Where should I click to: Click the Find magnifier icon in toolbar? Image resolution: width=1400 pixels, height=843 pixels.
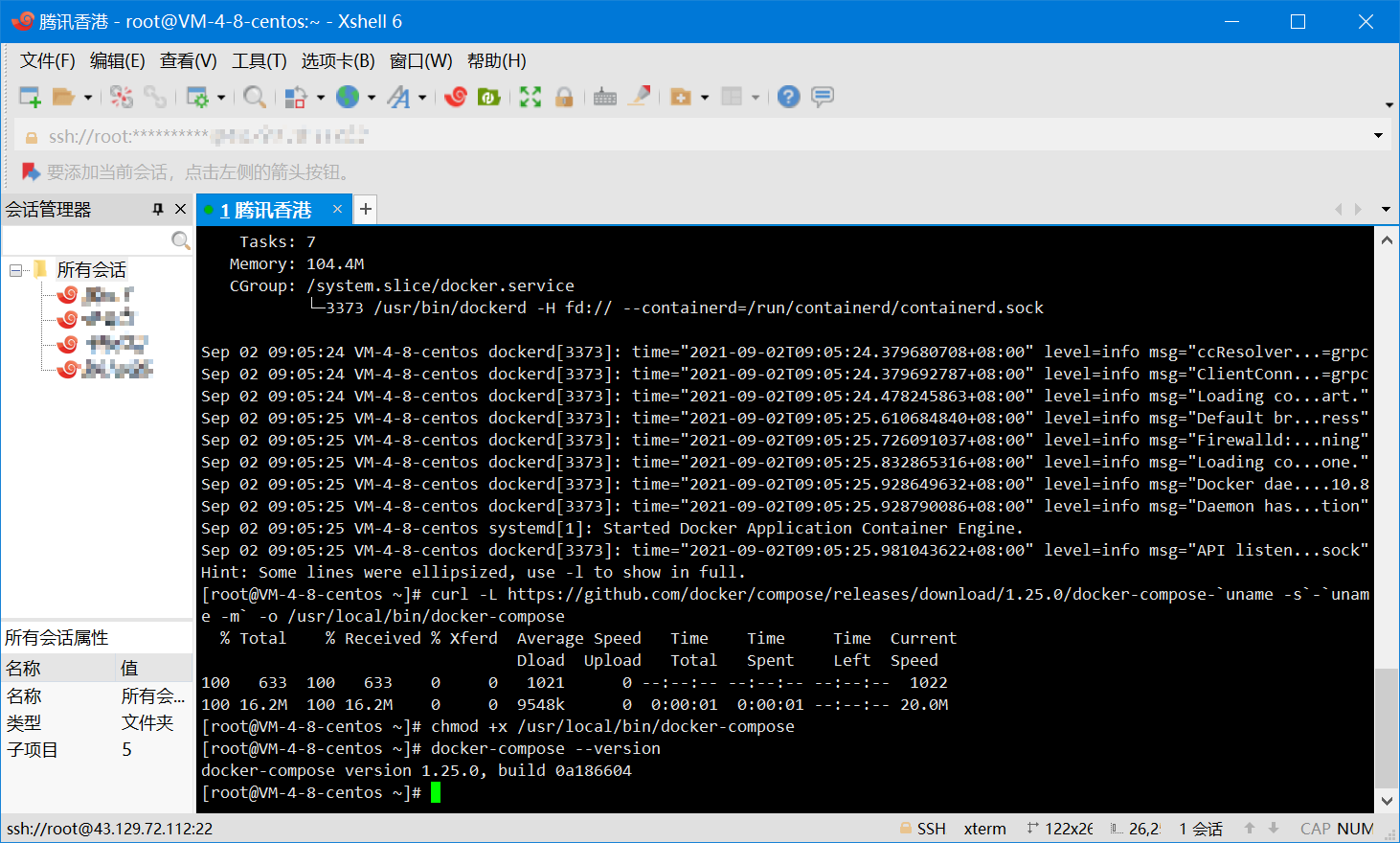[x=254, y=97]
